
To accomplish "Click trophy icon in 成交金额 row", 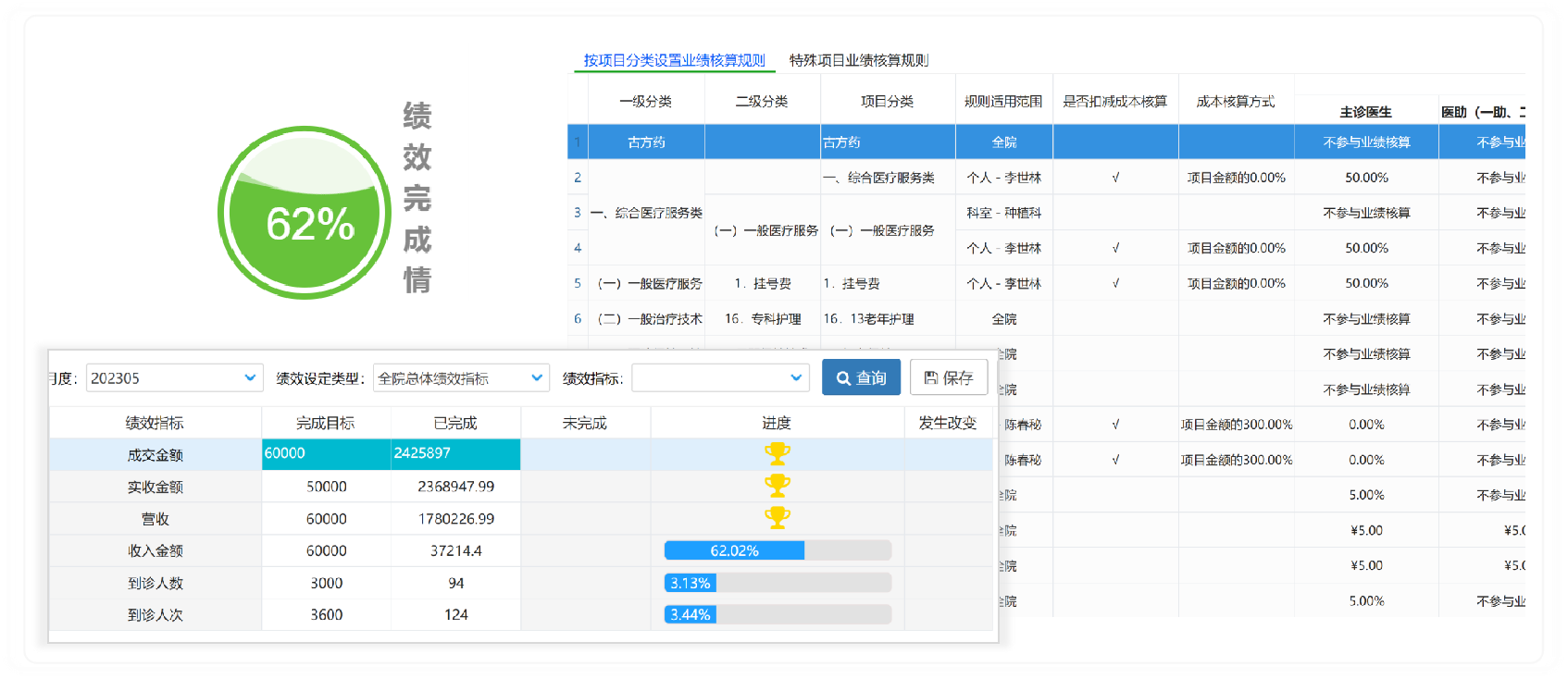I will pyautogui.click(x=777, y=453).
